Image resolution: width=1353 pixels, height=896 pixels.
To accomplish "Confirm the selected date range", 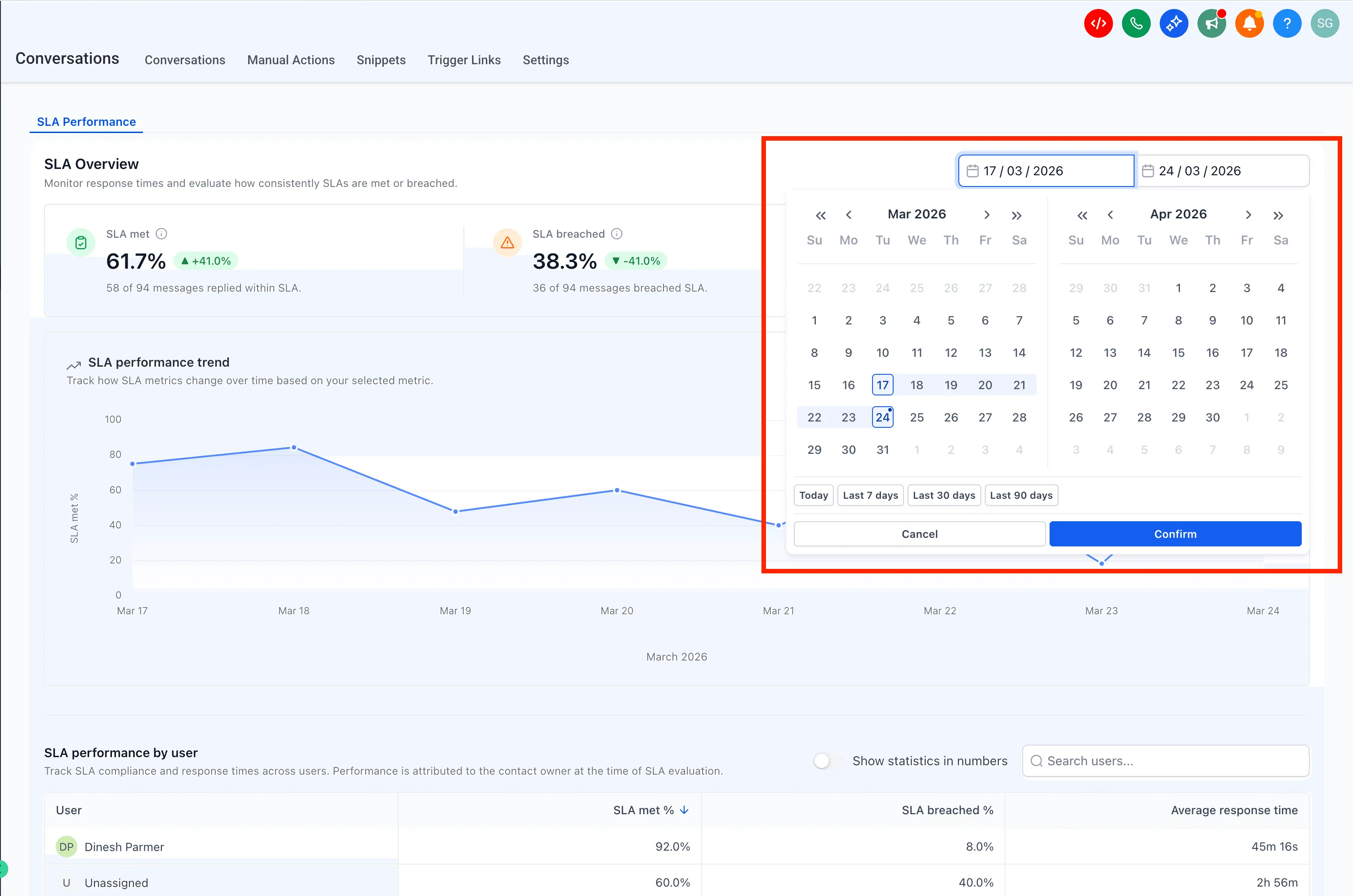I will tap(1175, 534).
